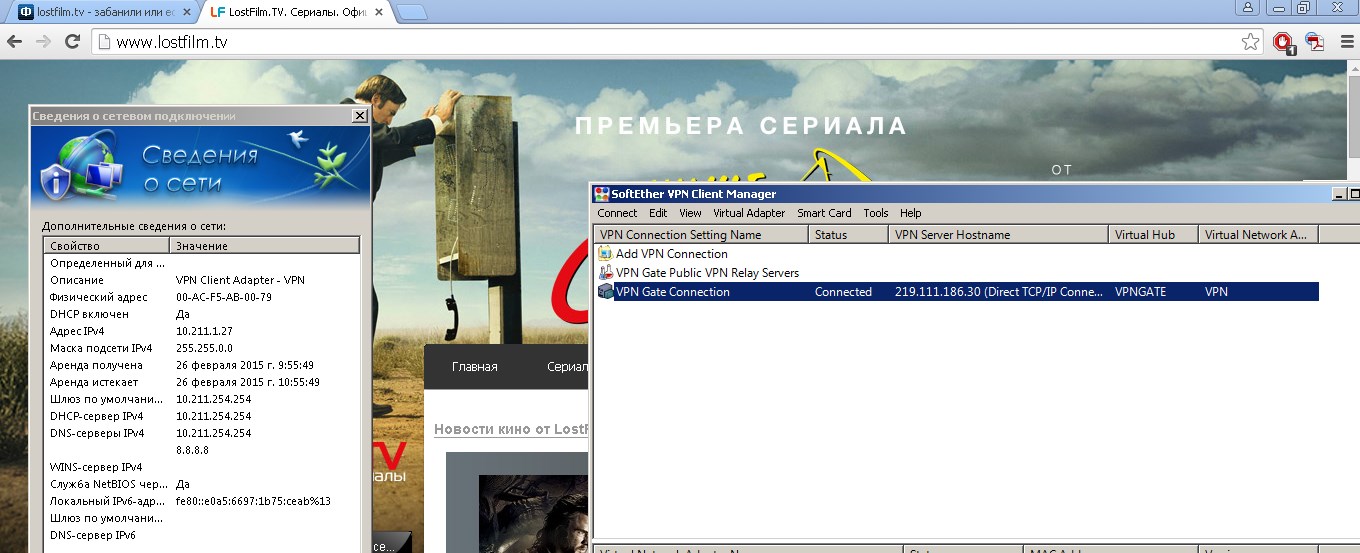Screen dimensions: 1360x553
Task: Click the Значение column header
Action: click(x=264, y=245)
